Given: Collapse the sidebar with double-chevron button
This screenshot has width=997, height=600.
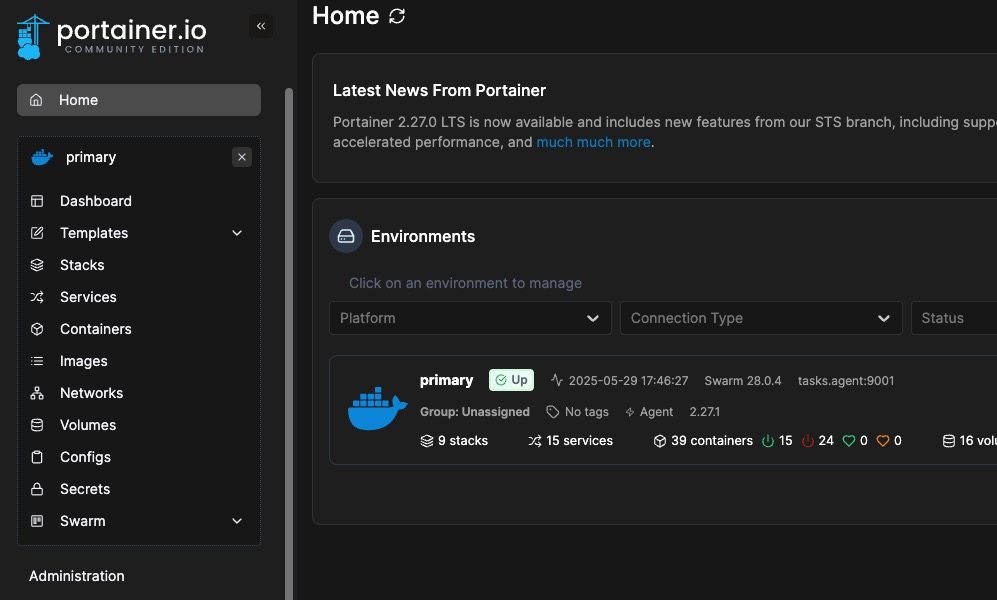Looking at the screenshot, I should (x=261, y=26).
